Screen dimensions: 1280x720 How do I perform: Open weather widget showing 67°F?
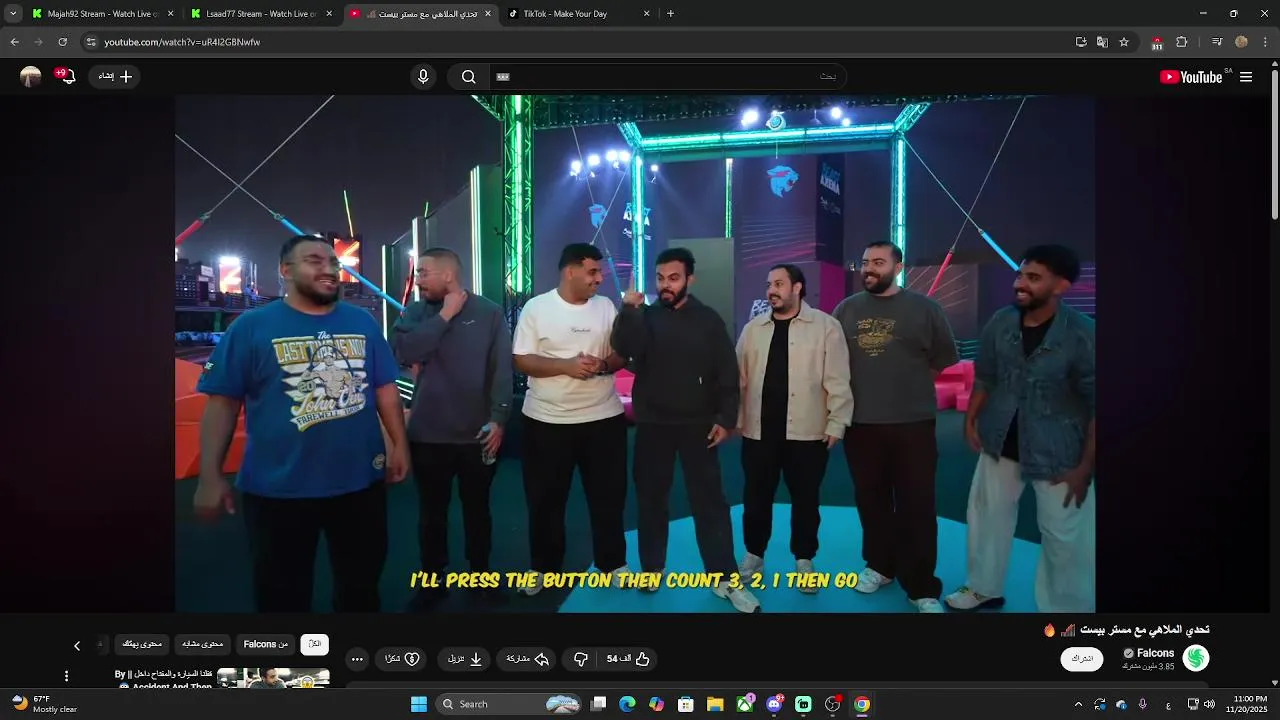(45, 704)
